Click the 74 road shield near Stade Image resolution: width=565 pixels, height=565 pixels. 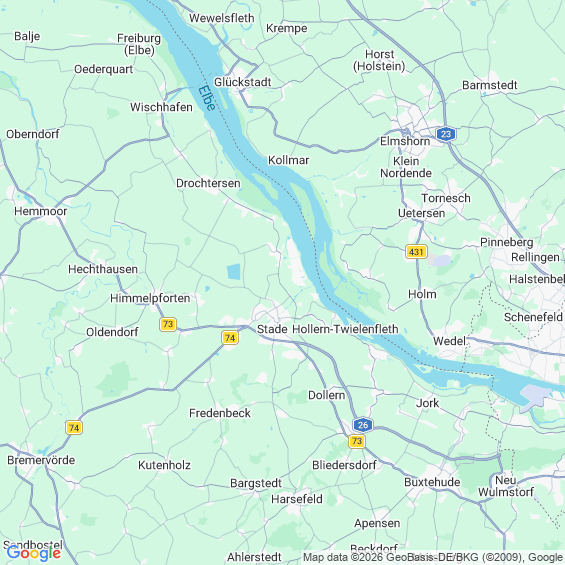click(x=230, y=338)
